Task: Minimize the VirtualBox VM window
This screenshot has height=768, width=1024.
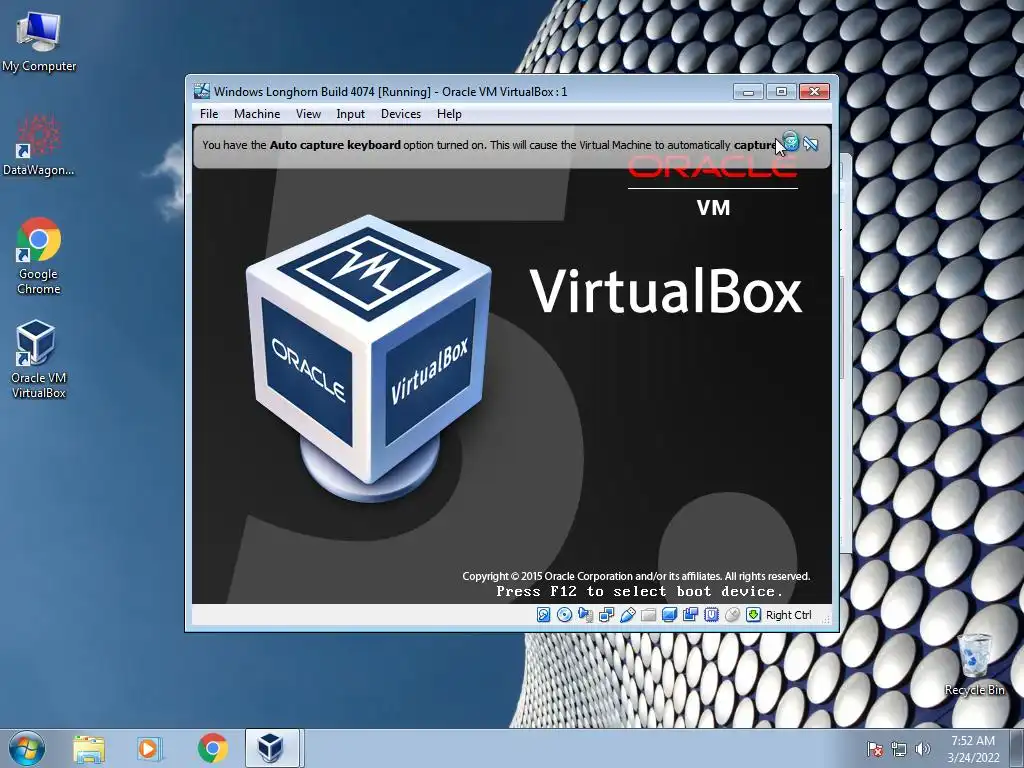Action: point(748,91)
